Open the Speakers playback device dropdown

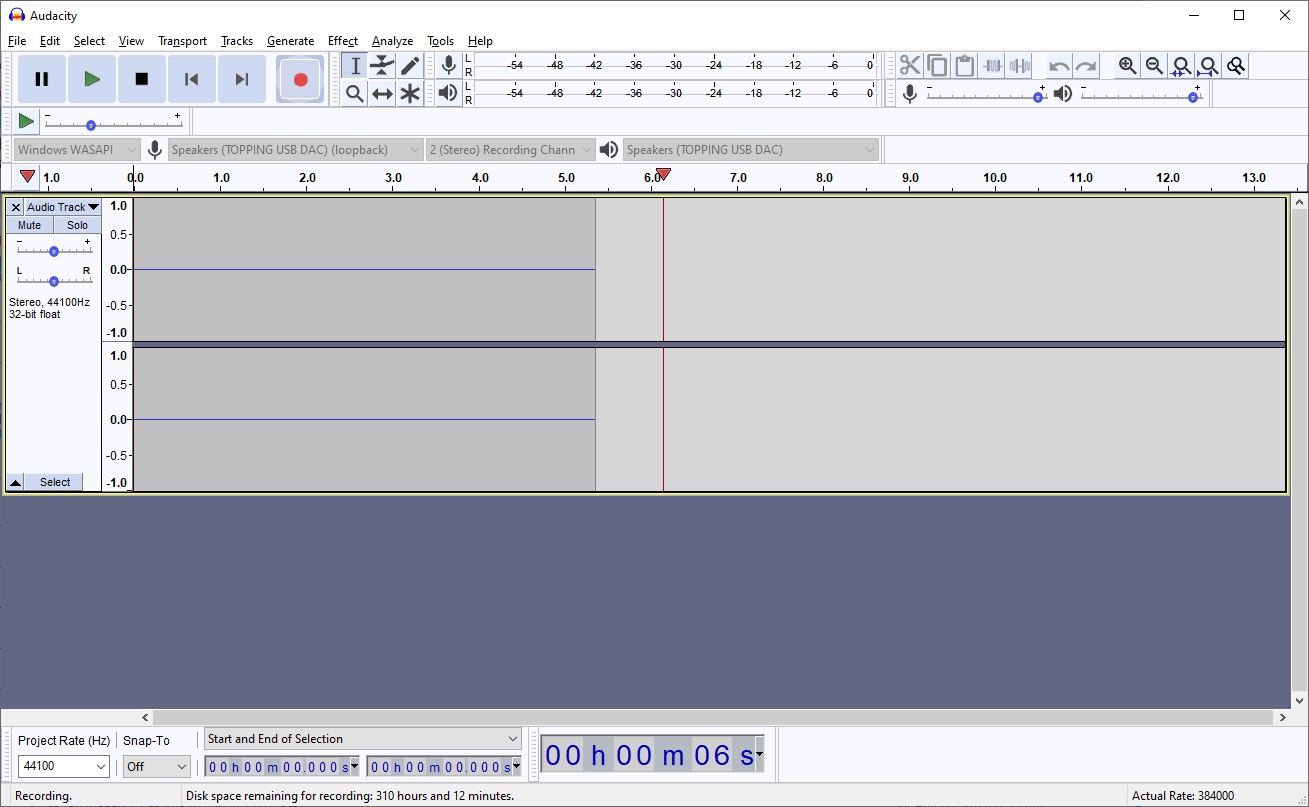coord(751,150)
